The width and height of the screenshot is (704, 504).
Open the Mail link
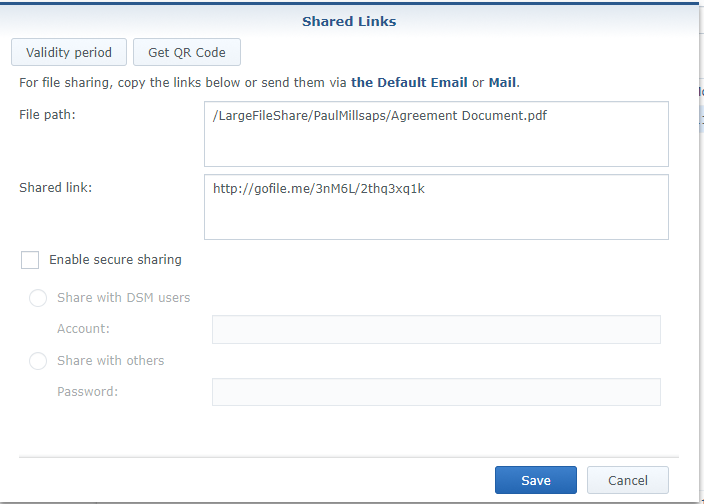[502, 83]
